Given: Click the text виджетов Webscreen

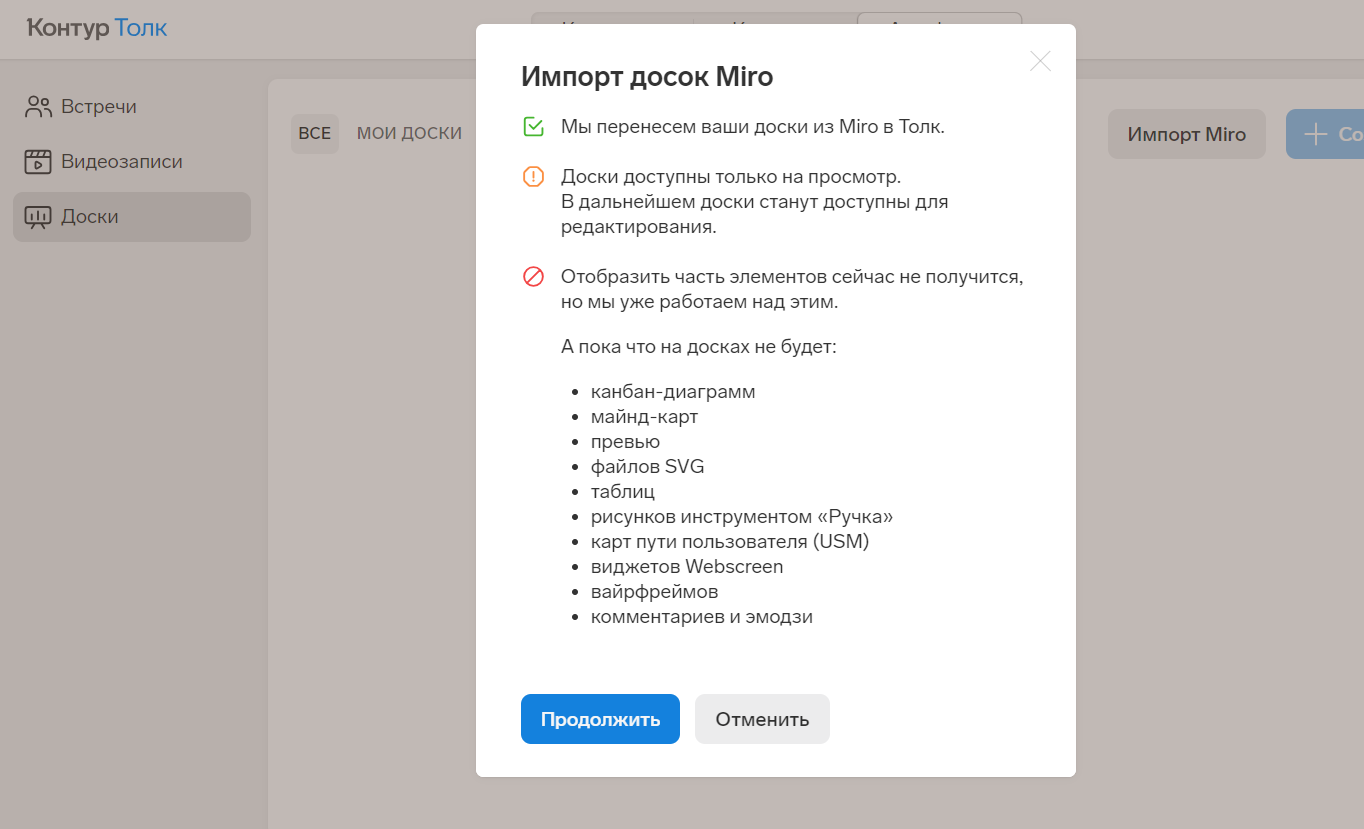Looking at the screenshot, I should (687, 567).
